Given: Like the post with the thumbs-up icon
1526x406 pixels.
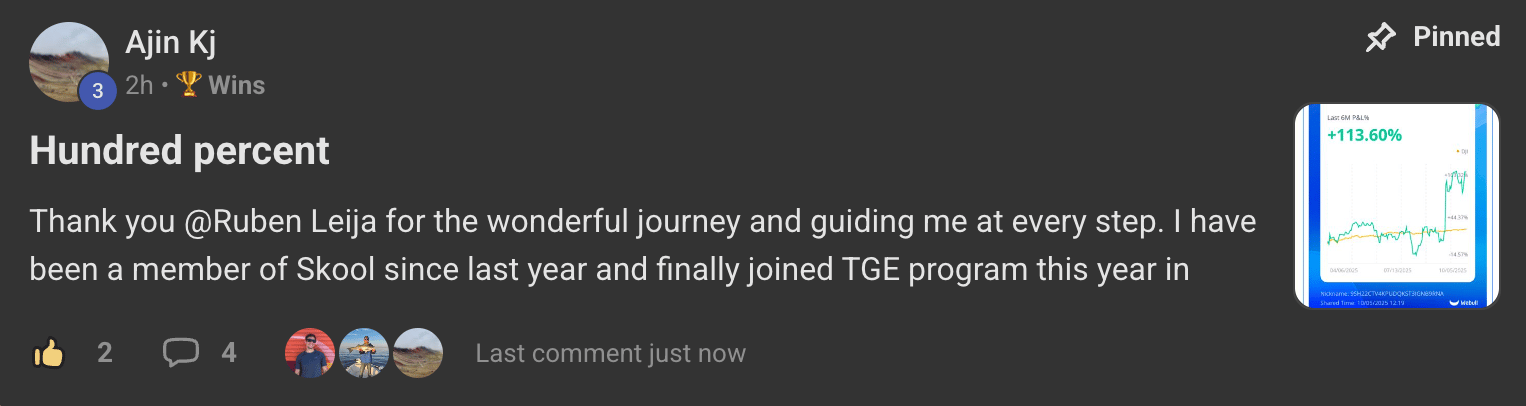Looking at the screenshot, I should point(49,353).
